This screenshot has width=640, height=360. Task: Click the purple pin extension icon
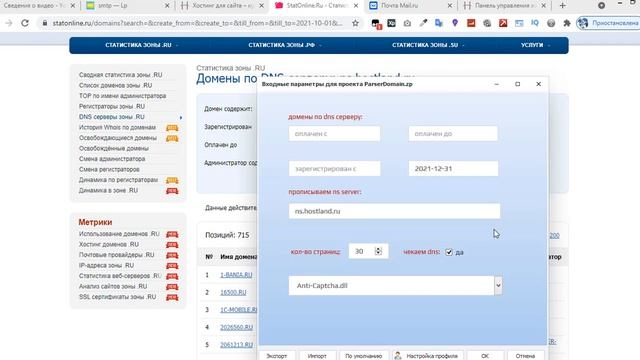[x=455, y=23]
